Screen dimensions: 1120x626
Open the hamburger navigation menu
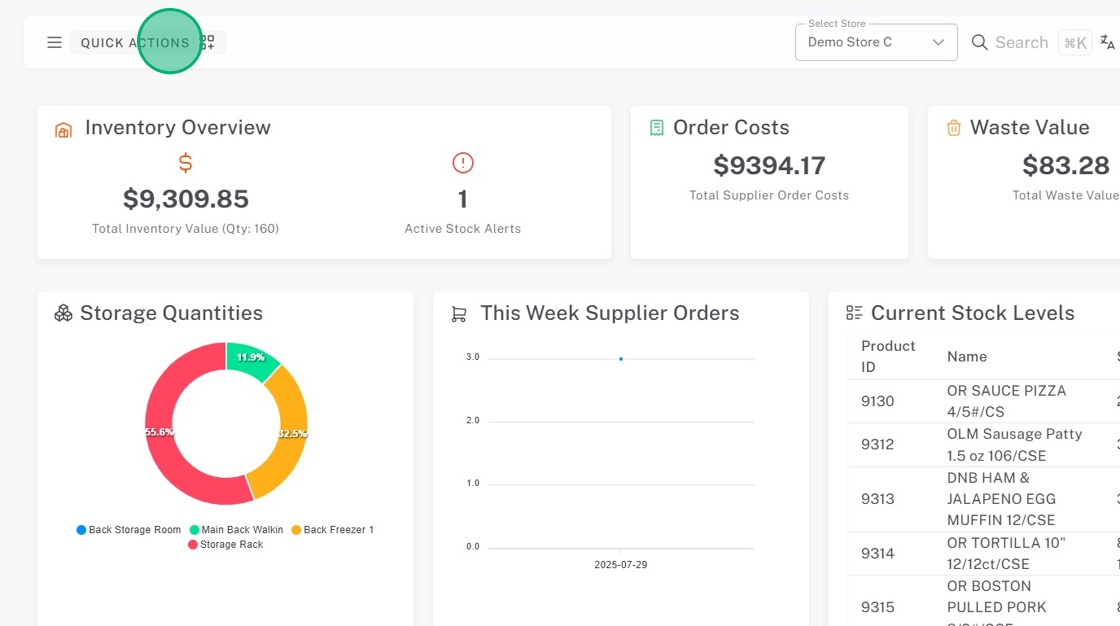point(54,43)
